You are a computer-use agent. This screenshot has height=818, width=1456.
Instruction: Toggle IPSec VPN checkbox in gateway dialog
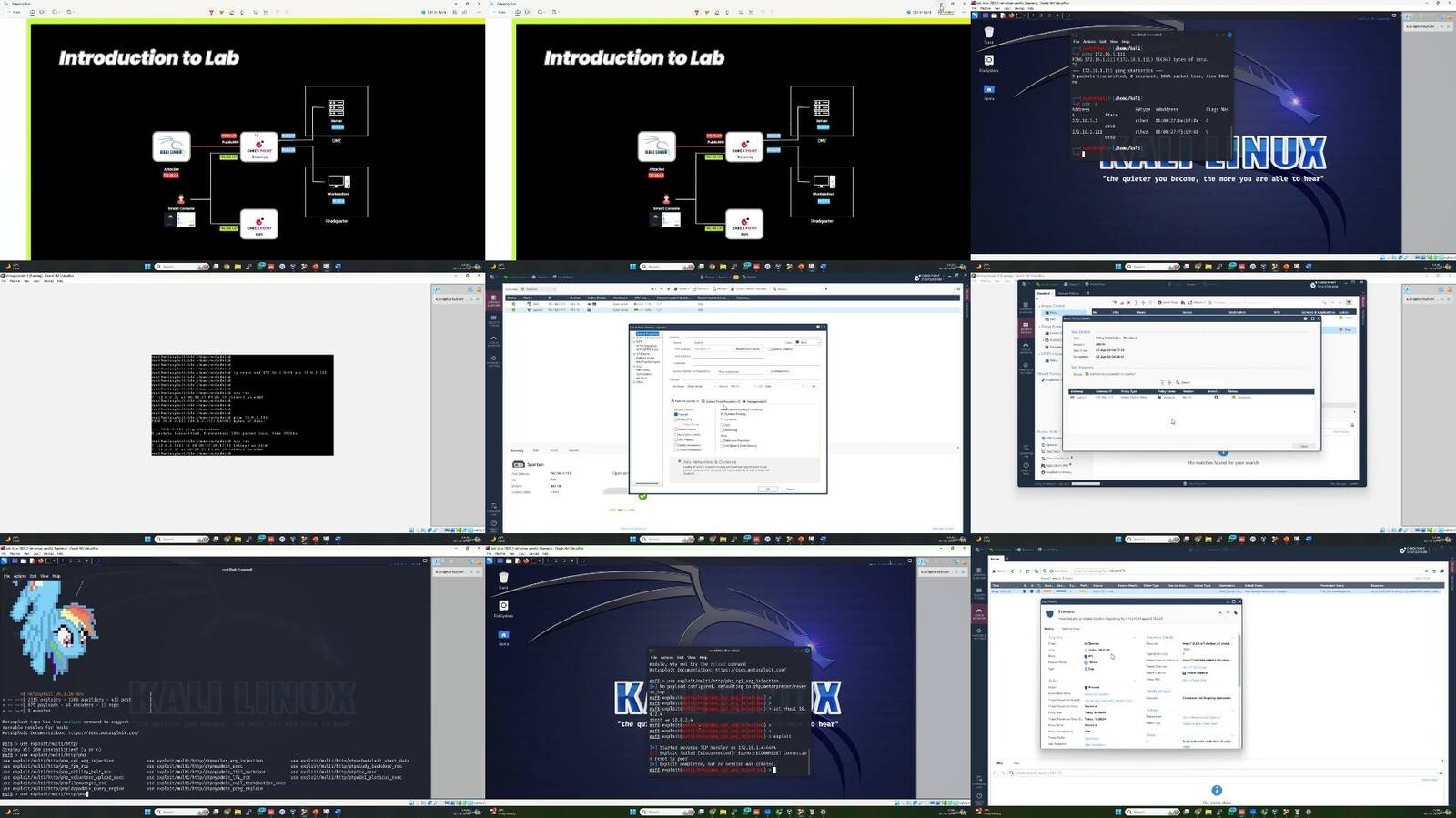[x=676, y=419]
